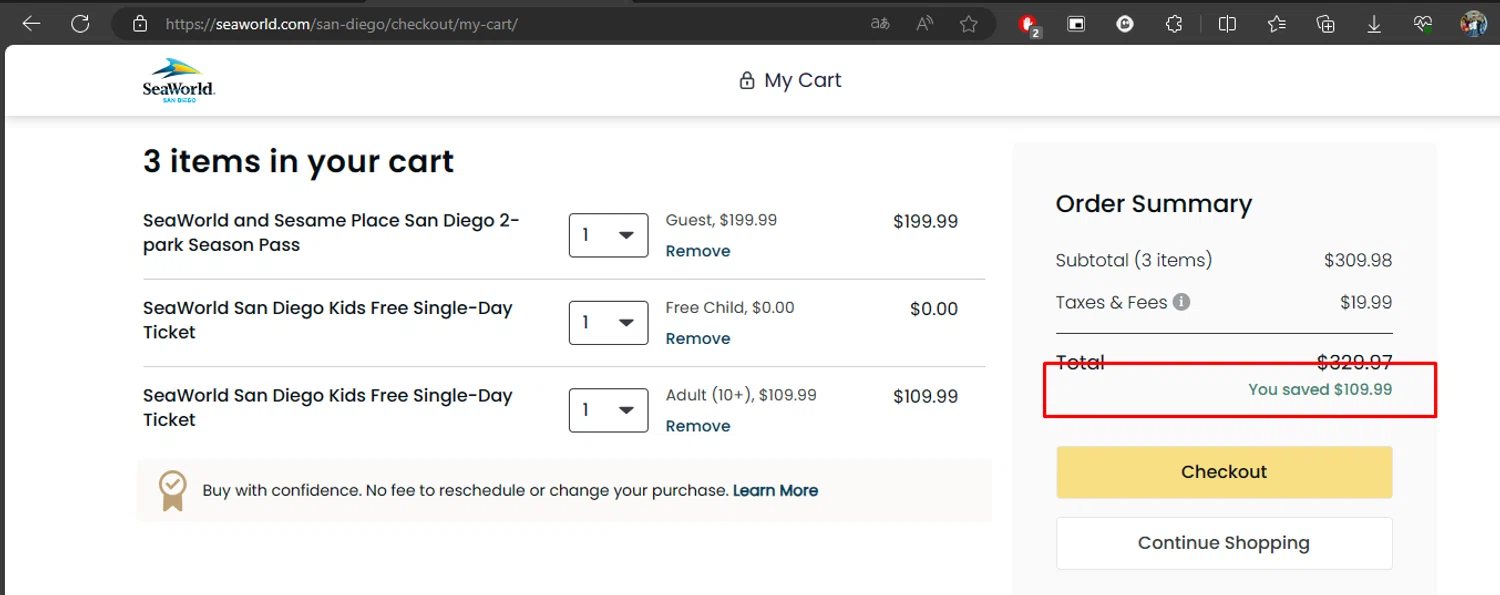Image resolution: width=1500 pixels, height=595 pixels.
Task: Click the SeaWorld San Diego logo
Action: [179, 80]
